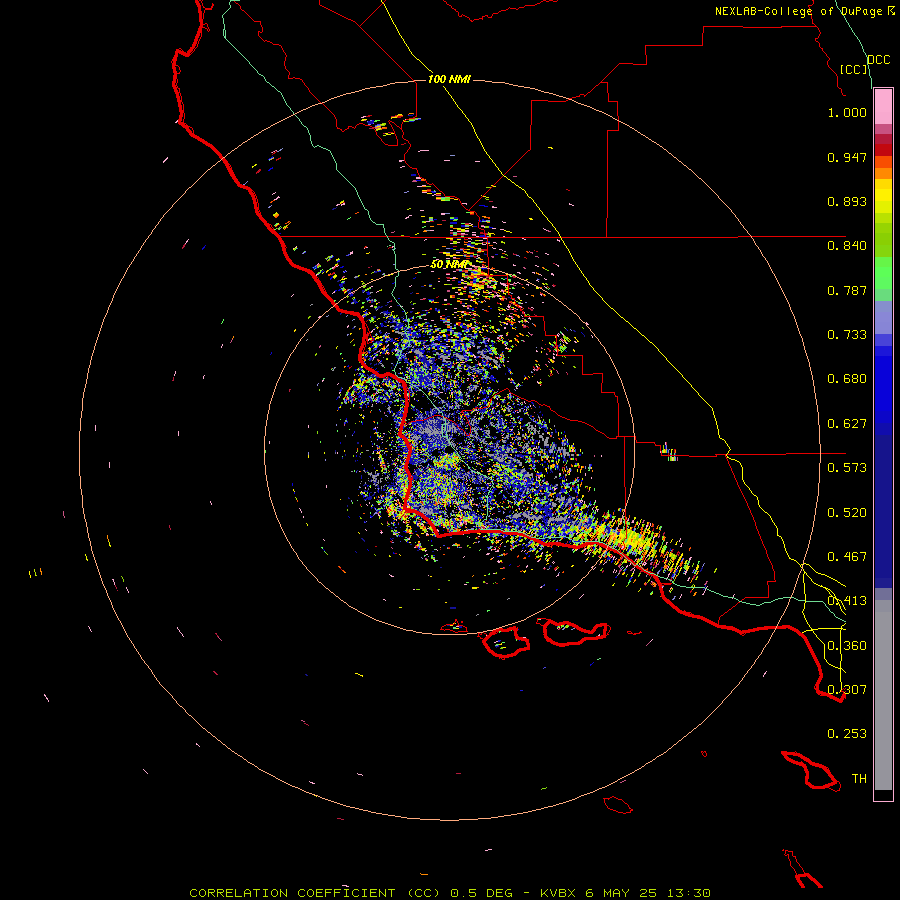Click the Correlation Coefficient KVBX caption
Screen dimensions: 900x900
click(450, 893)
